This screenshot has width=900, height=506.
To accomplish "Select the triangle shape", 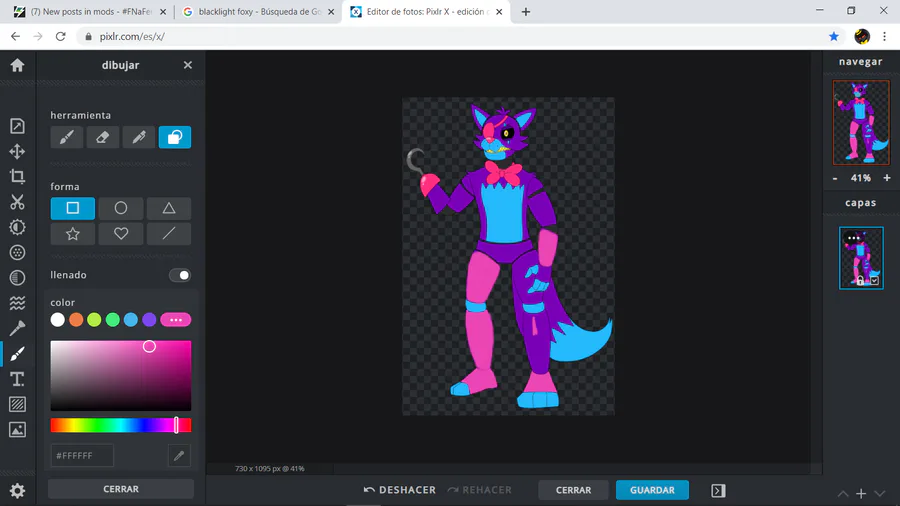I will 169,208.
